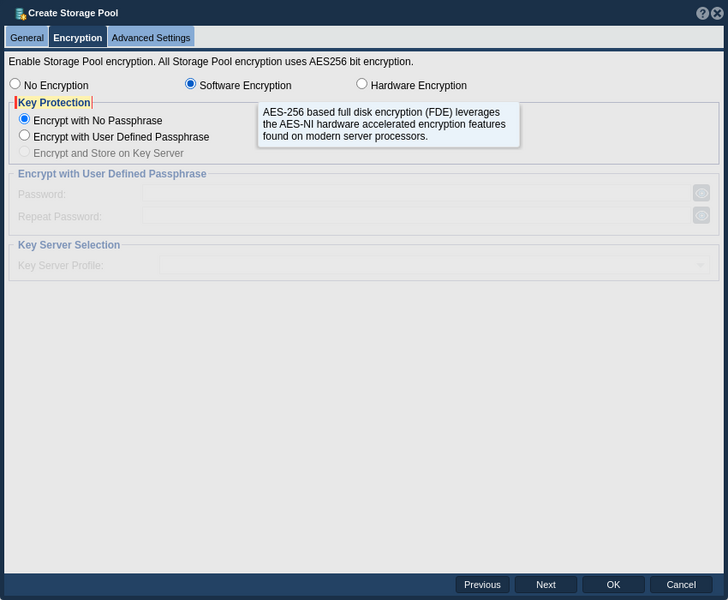The width and height of the screenshot is (728, 600).
Task: Focus the Password input field
Action: pyautogui.click(x=416, y=193)
